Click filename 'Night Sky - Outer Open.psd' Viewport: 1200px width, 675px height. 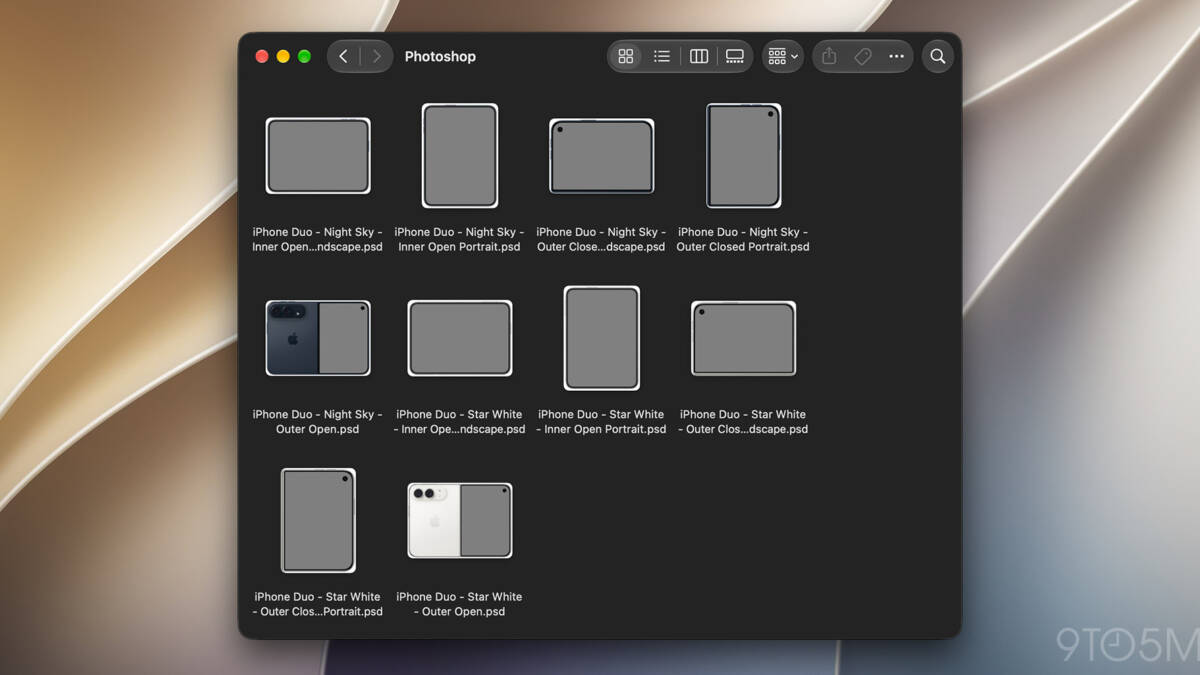click(317, 422)
